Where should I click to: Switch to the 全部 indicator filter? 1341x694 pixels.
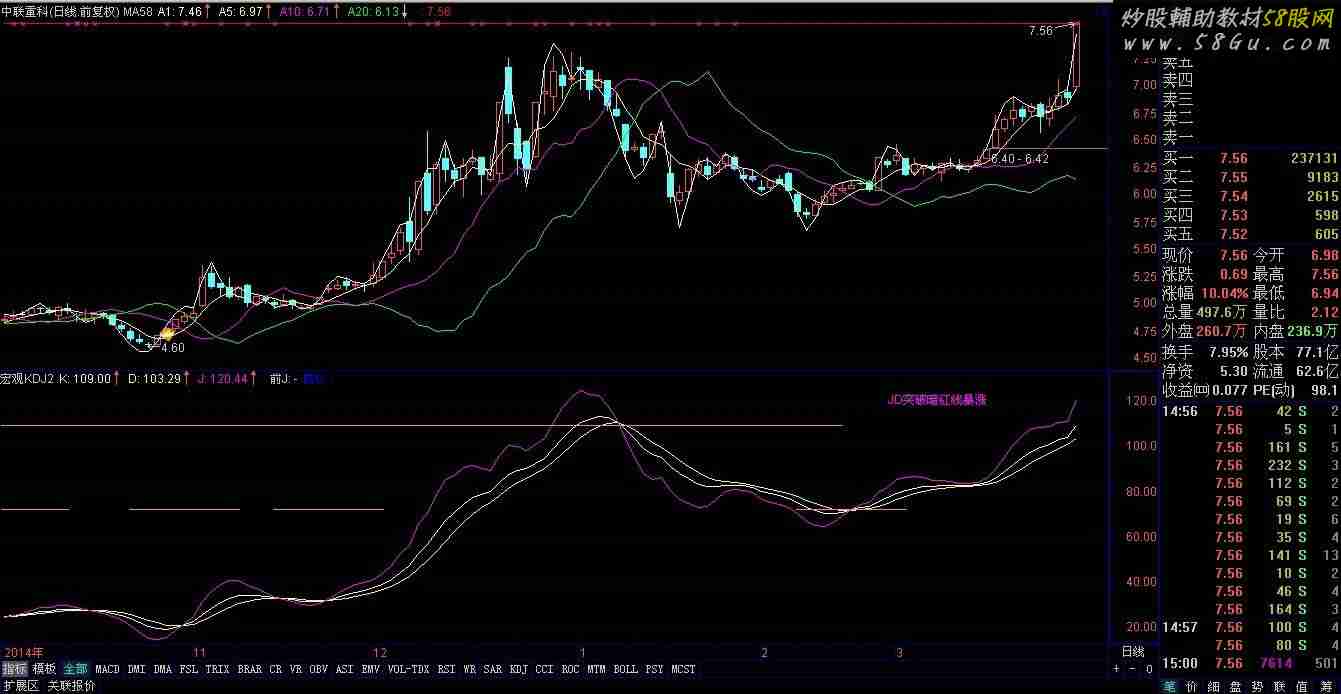(x=76, y=669)
